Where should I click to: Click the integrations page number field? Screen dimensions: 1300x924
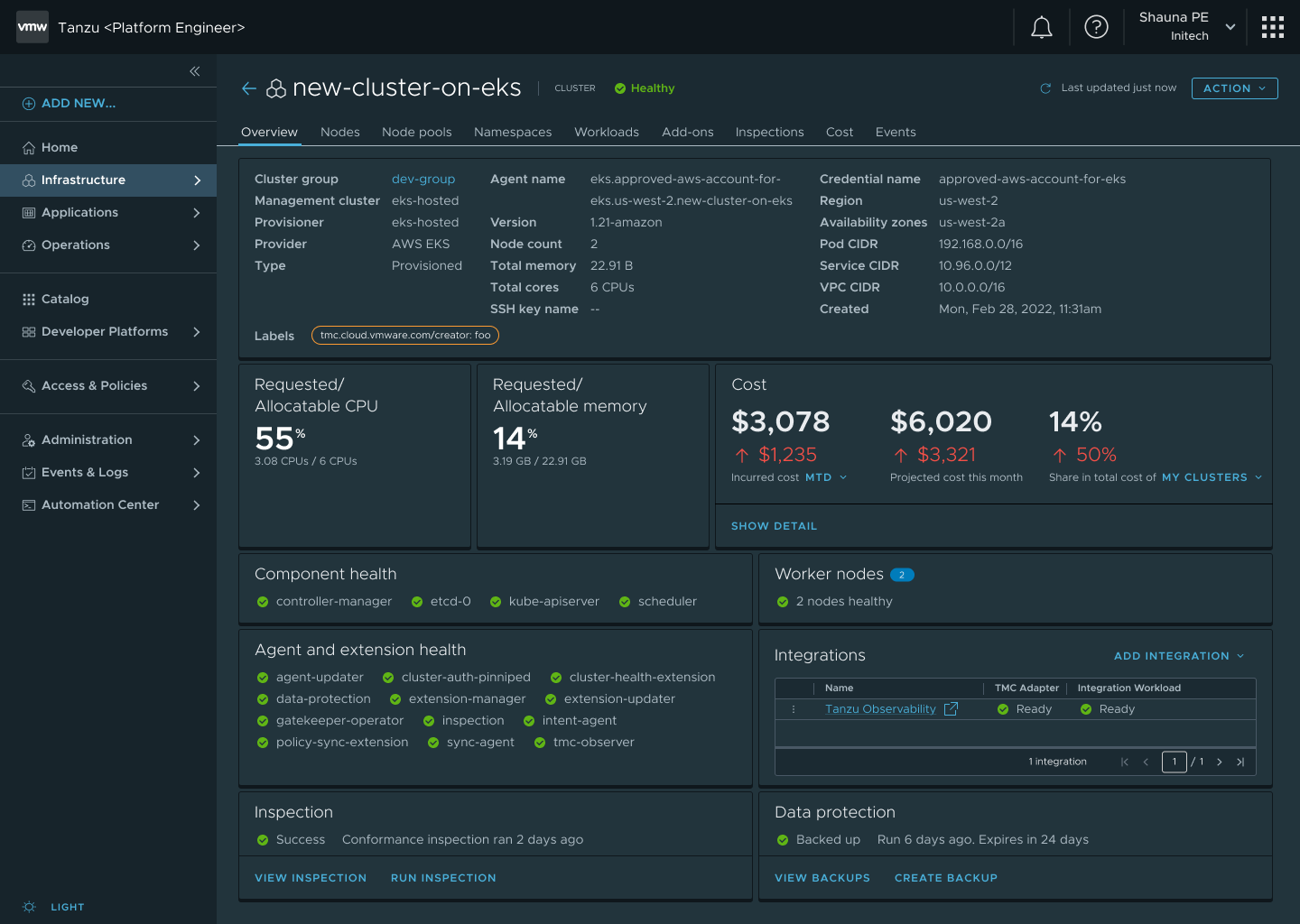pos(1174,762)
